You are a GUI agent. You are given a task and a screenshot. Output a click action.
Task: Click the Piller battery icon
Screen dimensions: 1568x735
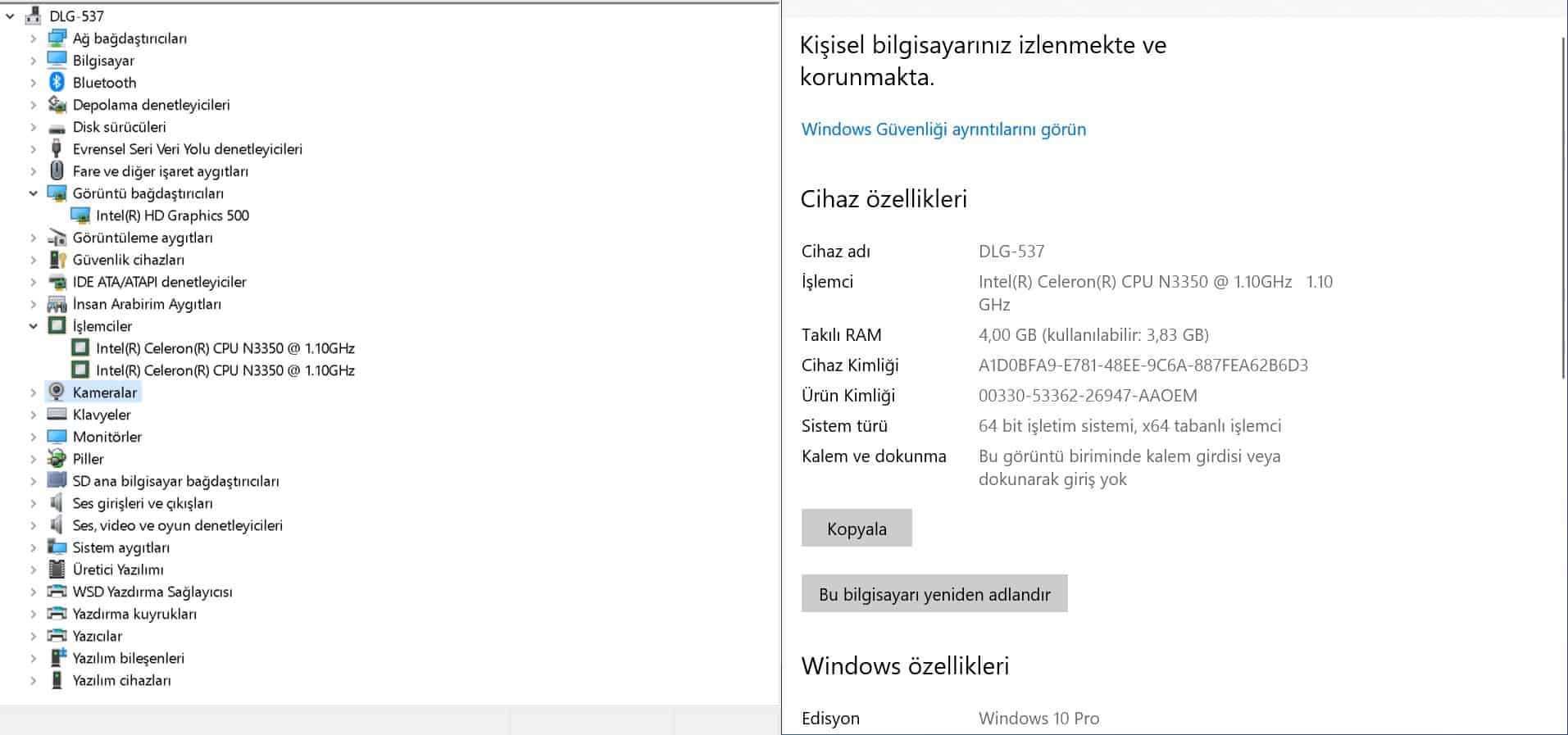[x=57, y=458]
